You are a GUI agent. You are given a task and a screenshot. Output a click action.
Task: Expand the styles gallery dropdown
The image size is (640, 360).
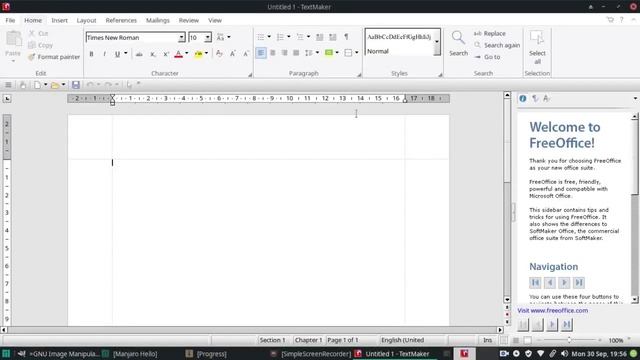[x=437, y=42]
